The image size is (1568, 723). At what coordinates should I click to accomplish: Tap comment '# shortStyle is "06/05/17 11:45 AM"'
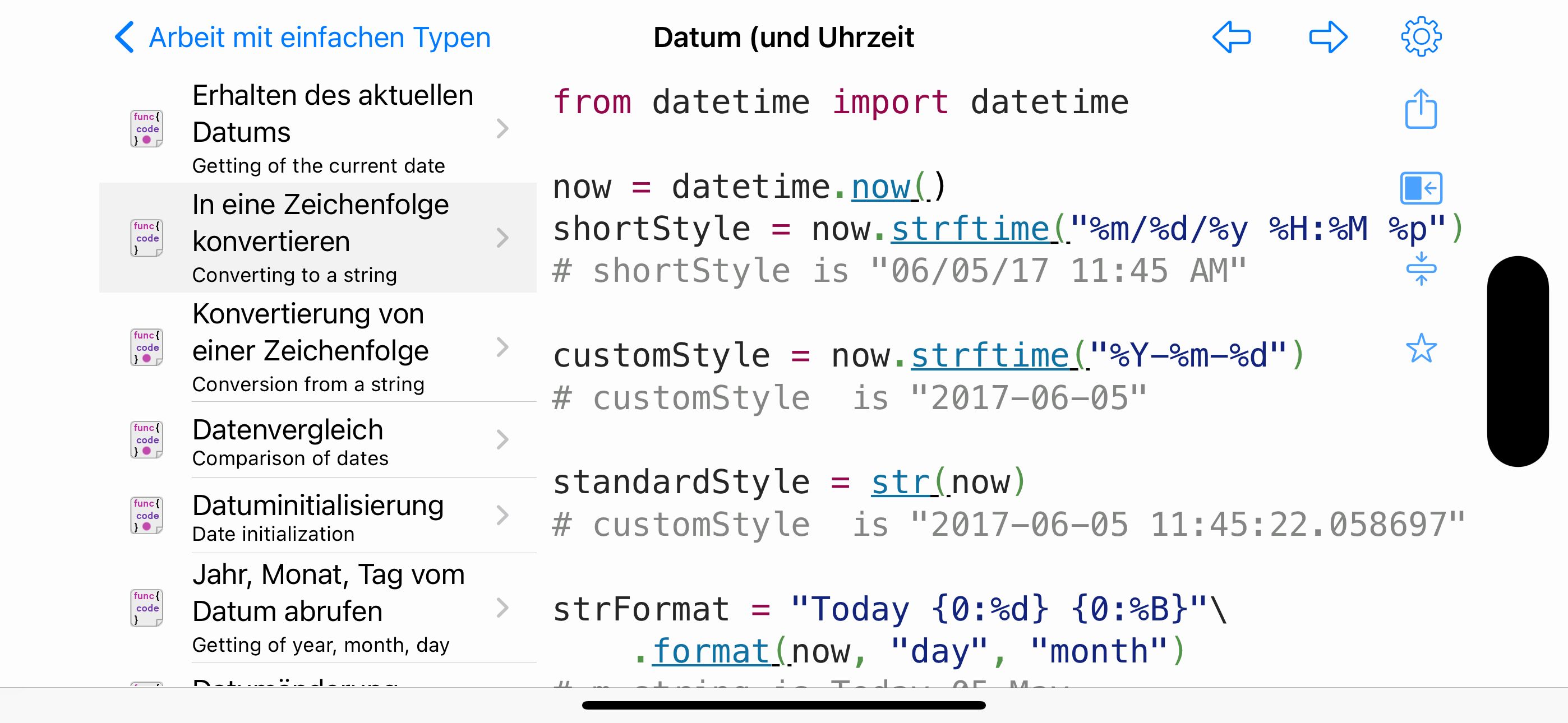pyautogui.click(x=900, y=271)
